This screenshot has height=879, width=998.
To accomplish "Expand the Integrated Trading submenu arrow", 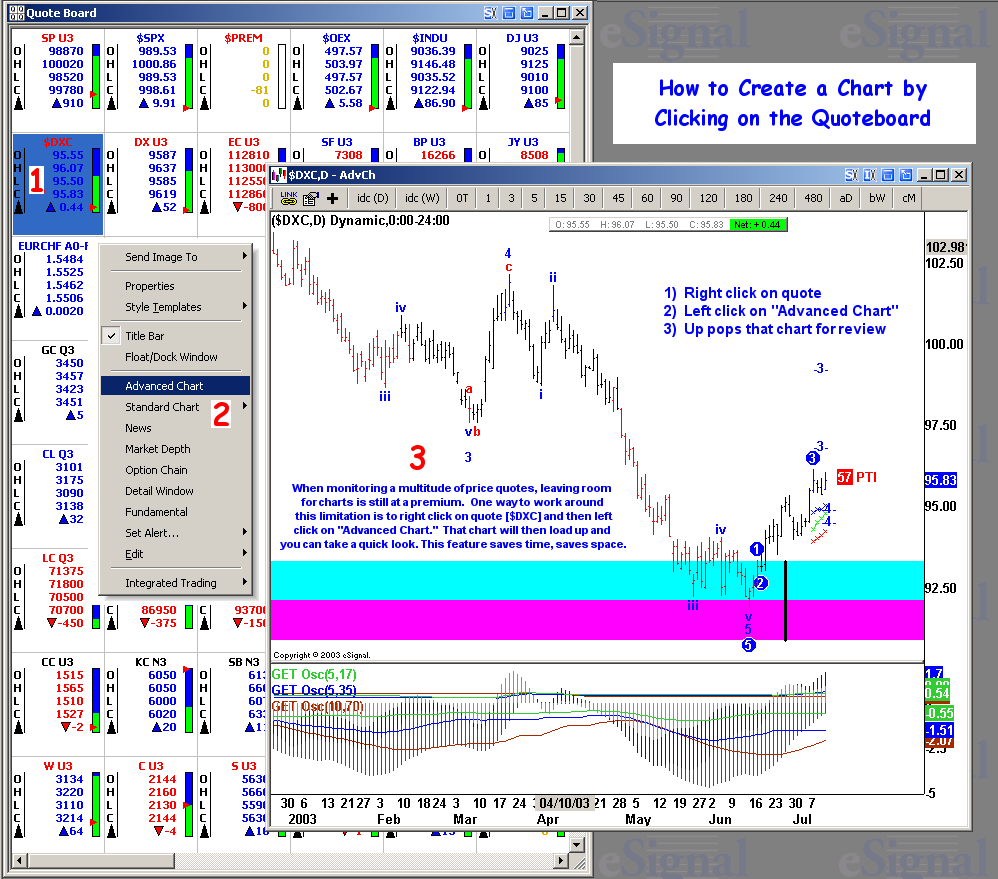I will [x=245, y=582].
